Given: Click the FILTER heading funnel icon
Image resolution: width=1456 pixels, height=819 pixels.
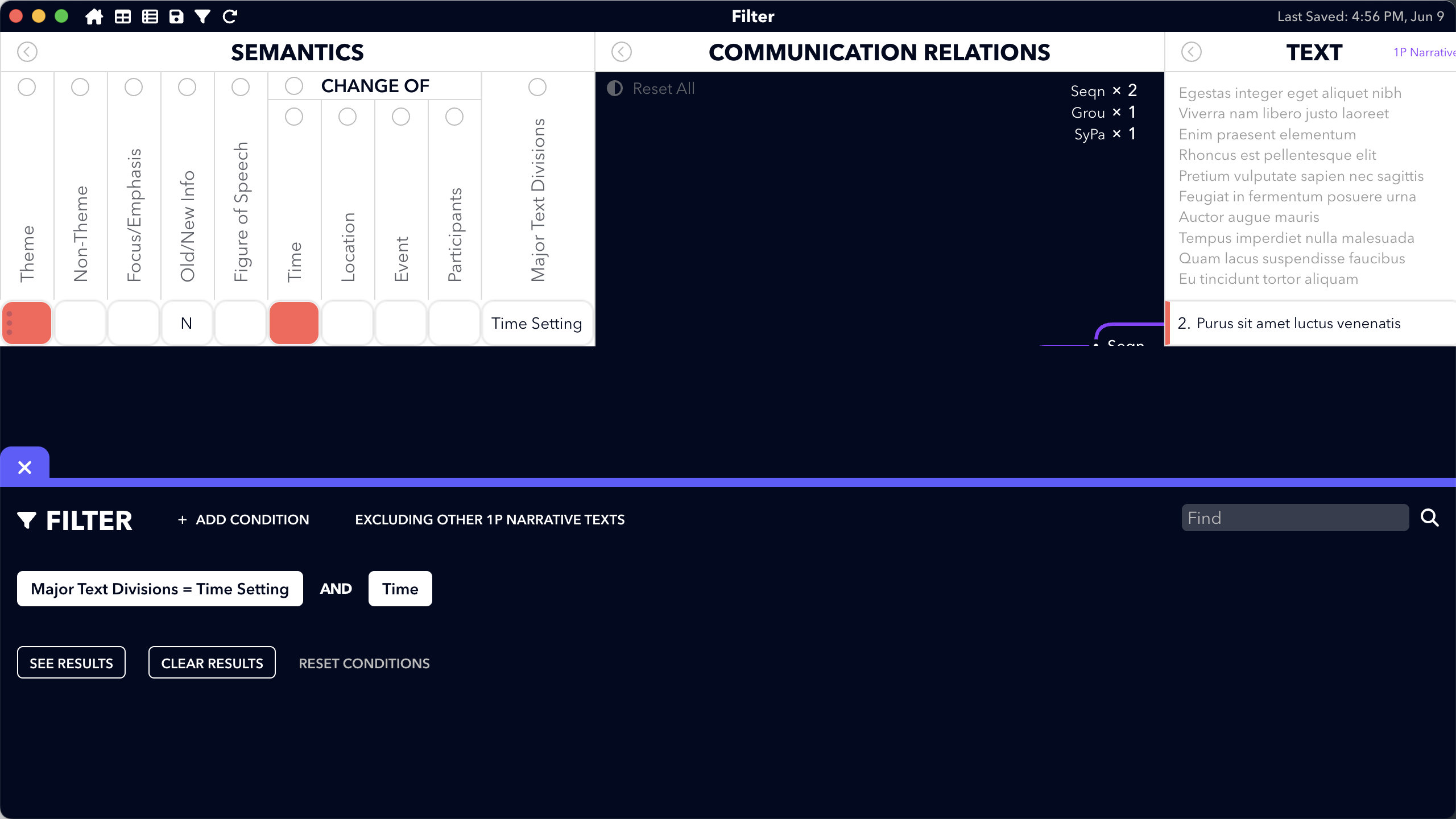Looking at the screenshot, I should pos(27,520).
